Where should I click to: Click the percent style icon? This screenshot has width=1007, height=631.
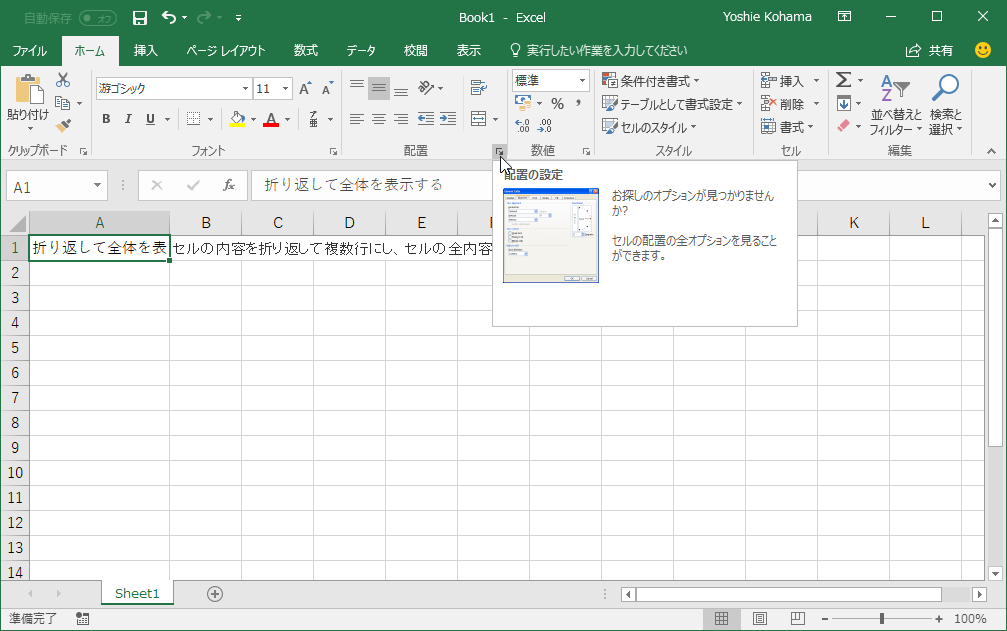coord(556,102)
